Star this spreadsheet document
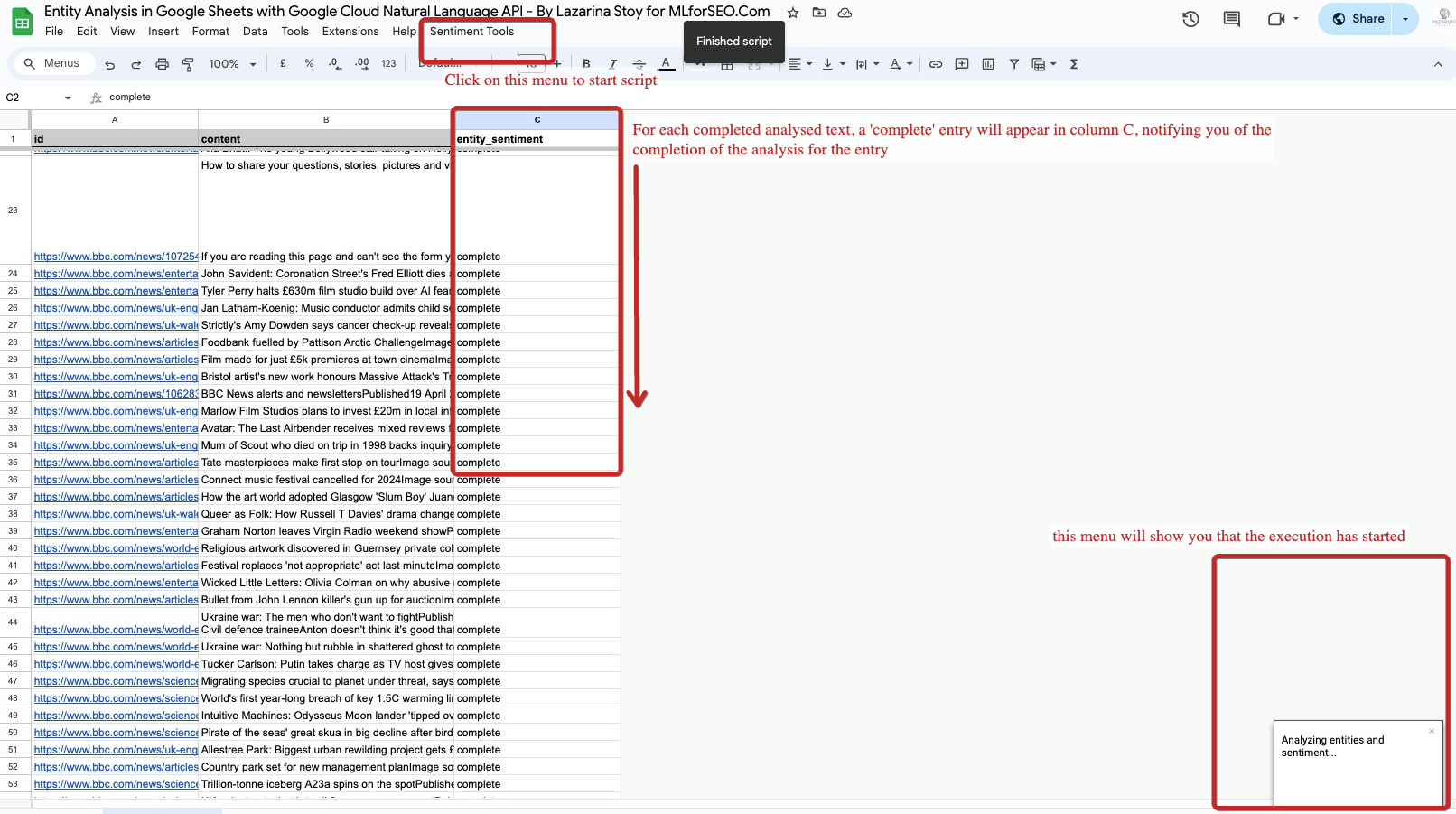Screen dimensions: 1456x814 tap(793, 13)
